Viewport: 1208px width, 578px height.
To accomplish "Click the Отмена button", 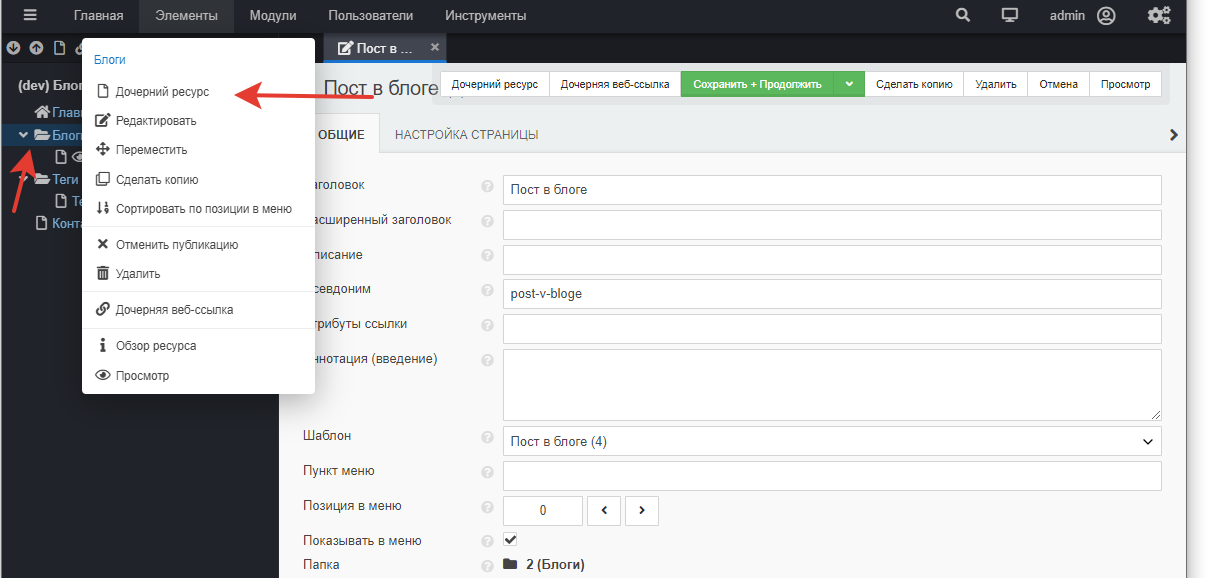I will coord(1058,85).
